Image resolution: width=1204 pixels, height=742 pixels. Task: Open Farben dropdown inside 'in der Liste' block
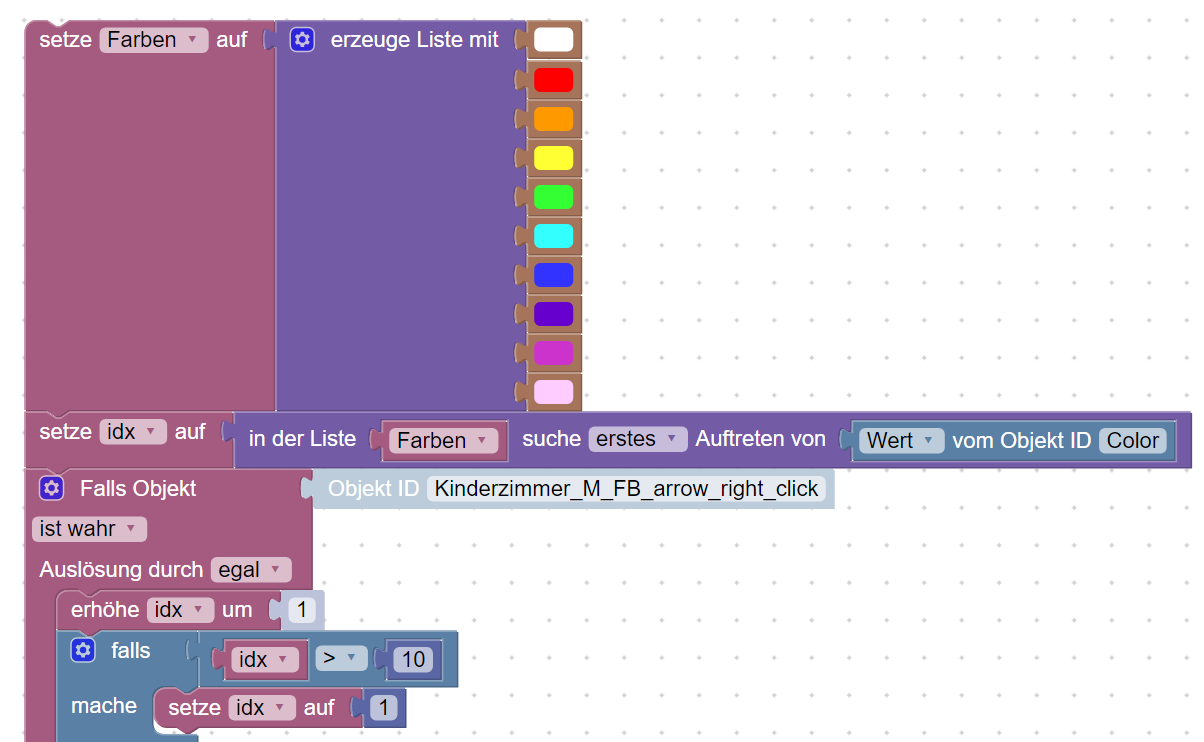click(444, 440)
